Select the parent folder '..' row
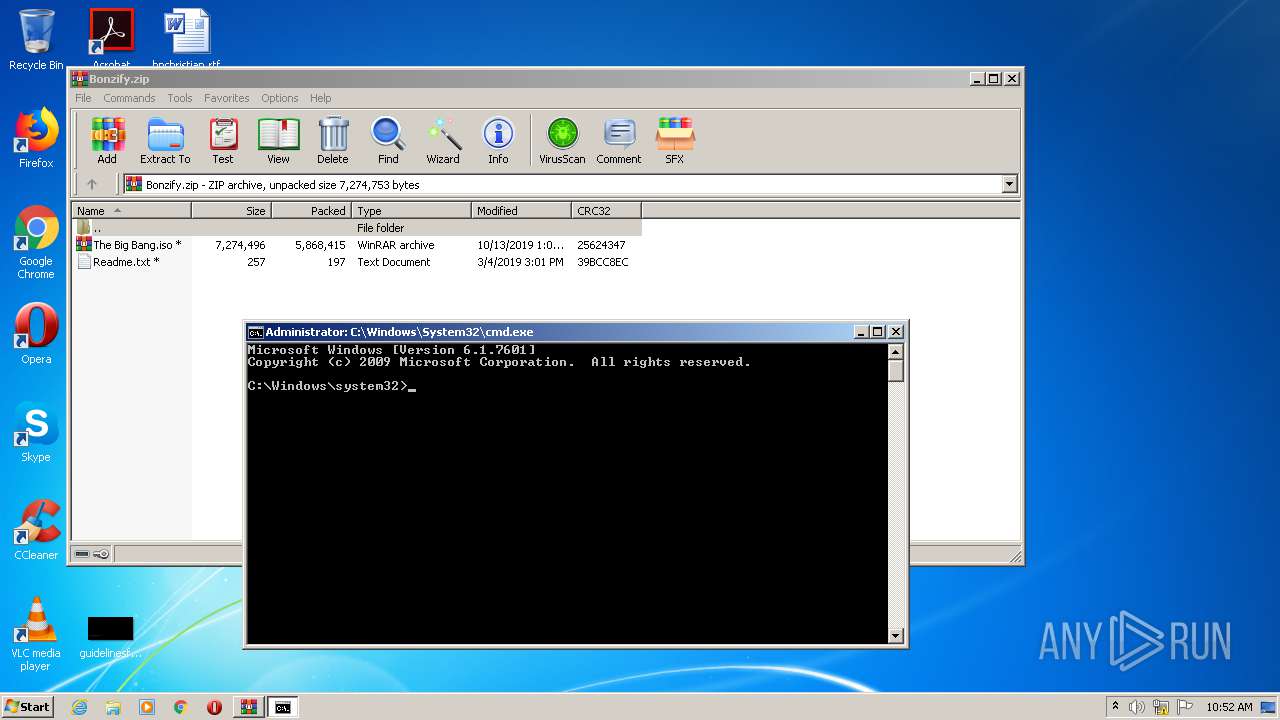Viewport: 1280px width, 720px height. pos(356,228)
